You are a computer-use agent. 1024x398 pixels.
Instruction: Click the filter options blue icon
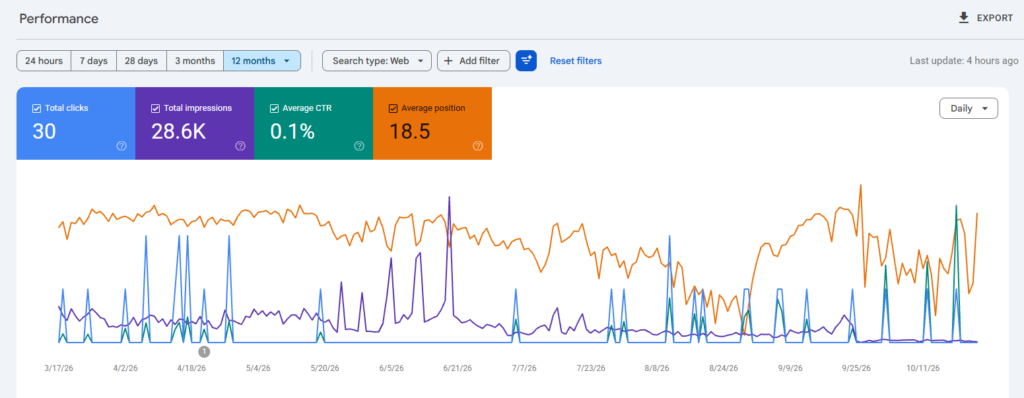[526, 61]
